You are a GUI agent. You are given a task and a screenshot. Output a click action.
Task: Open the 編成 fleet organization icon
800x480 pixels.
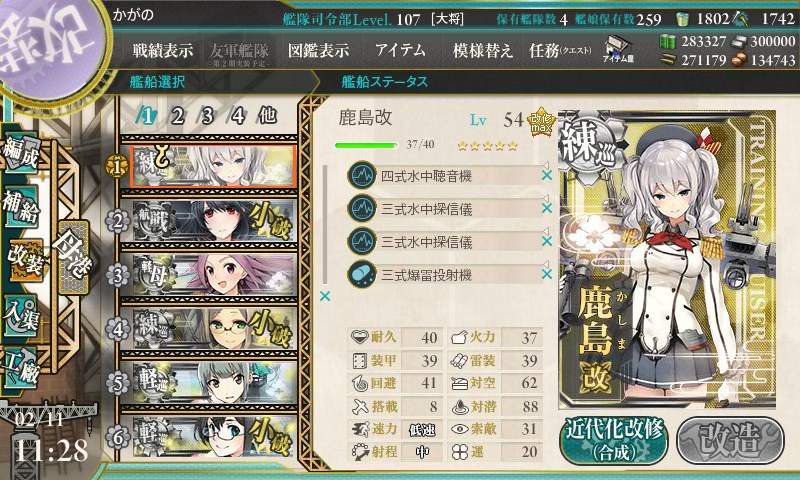[21, 153]
